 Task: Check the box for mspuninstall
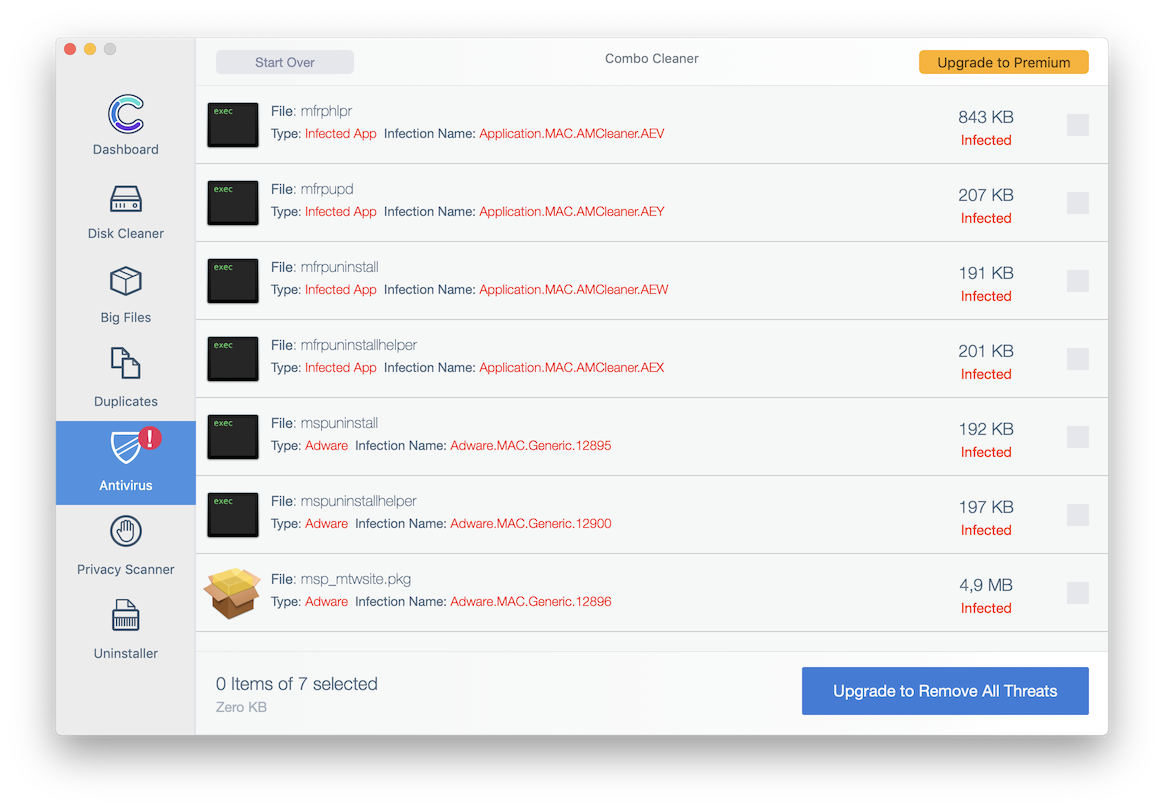click(x=1077, y=437)
